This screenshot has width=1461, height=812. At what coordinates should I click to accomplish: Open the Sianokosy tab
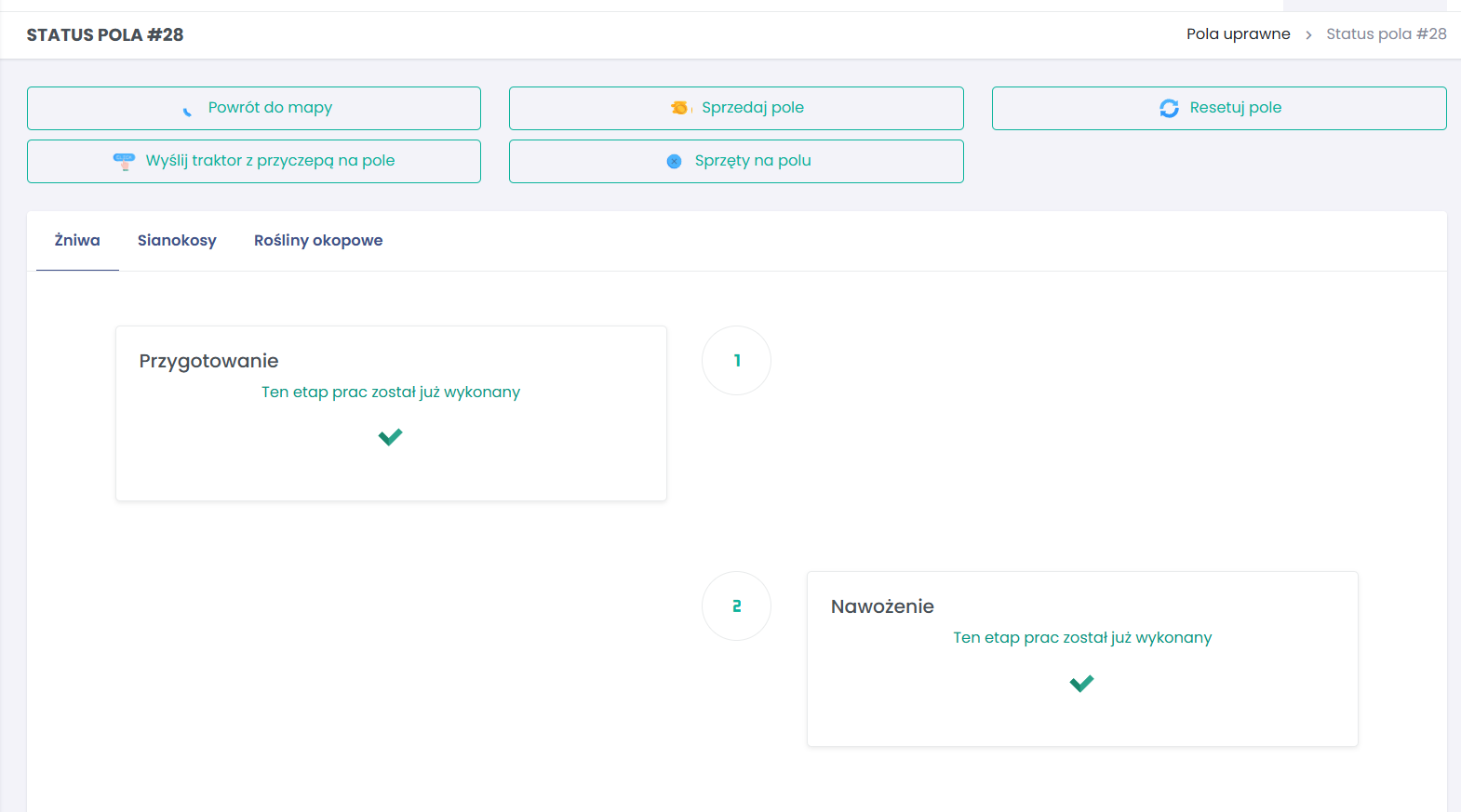[177, 241]
